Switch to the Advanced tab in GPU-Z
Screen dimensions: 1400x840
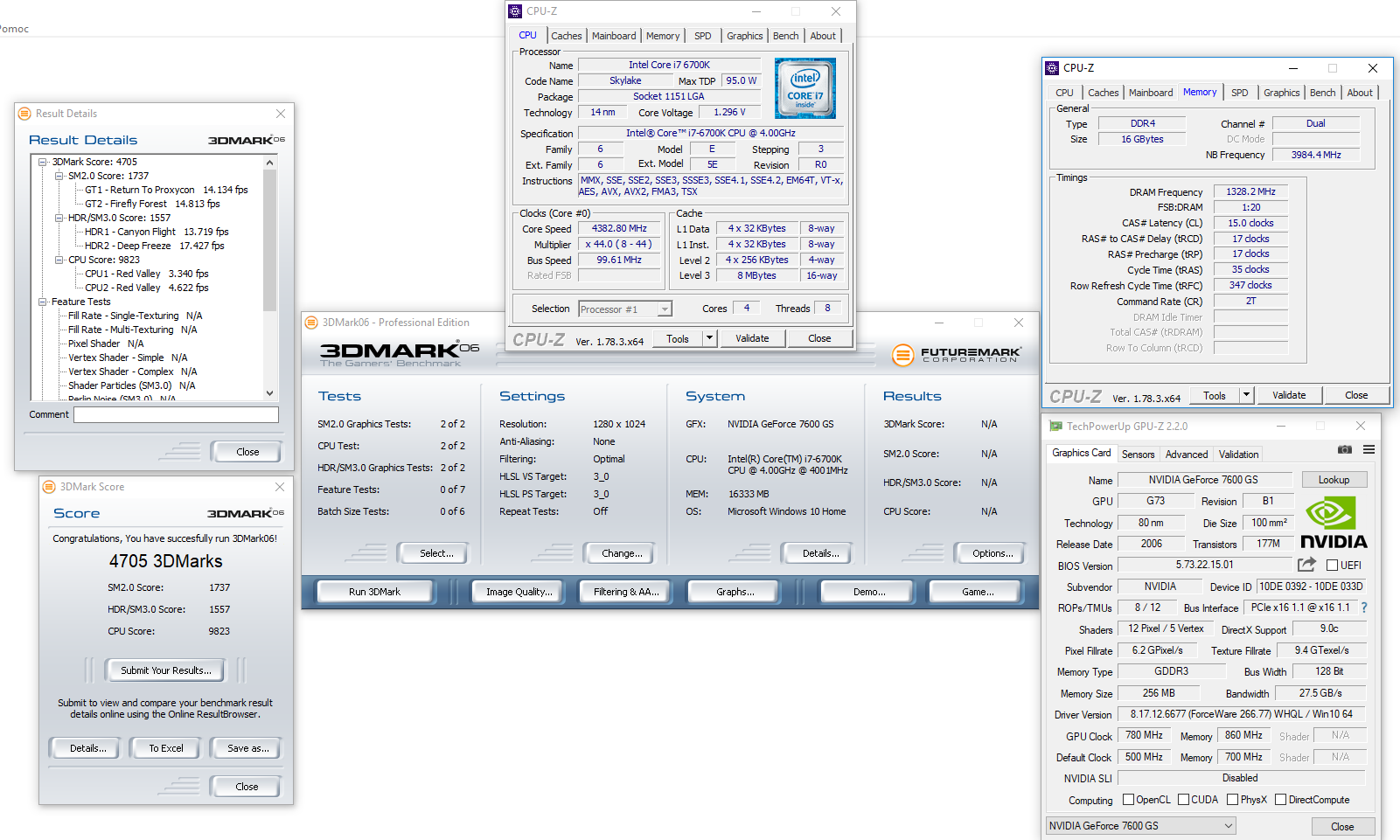click(x=1187, y=455)
